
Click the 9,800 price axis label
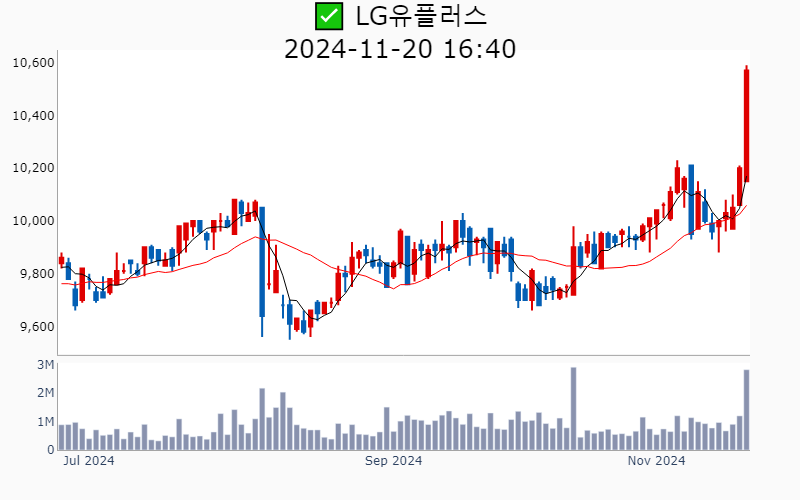[x=37, y=274]
